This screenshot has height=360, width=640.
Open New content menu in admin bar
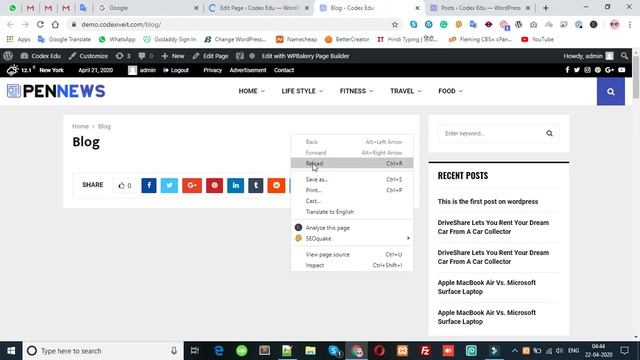coord(173,56)
